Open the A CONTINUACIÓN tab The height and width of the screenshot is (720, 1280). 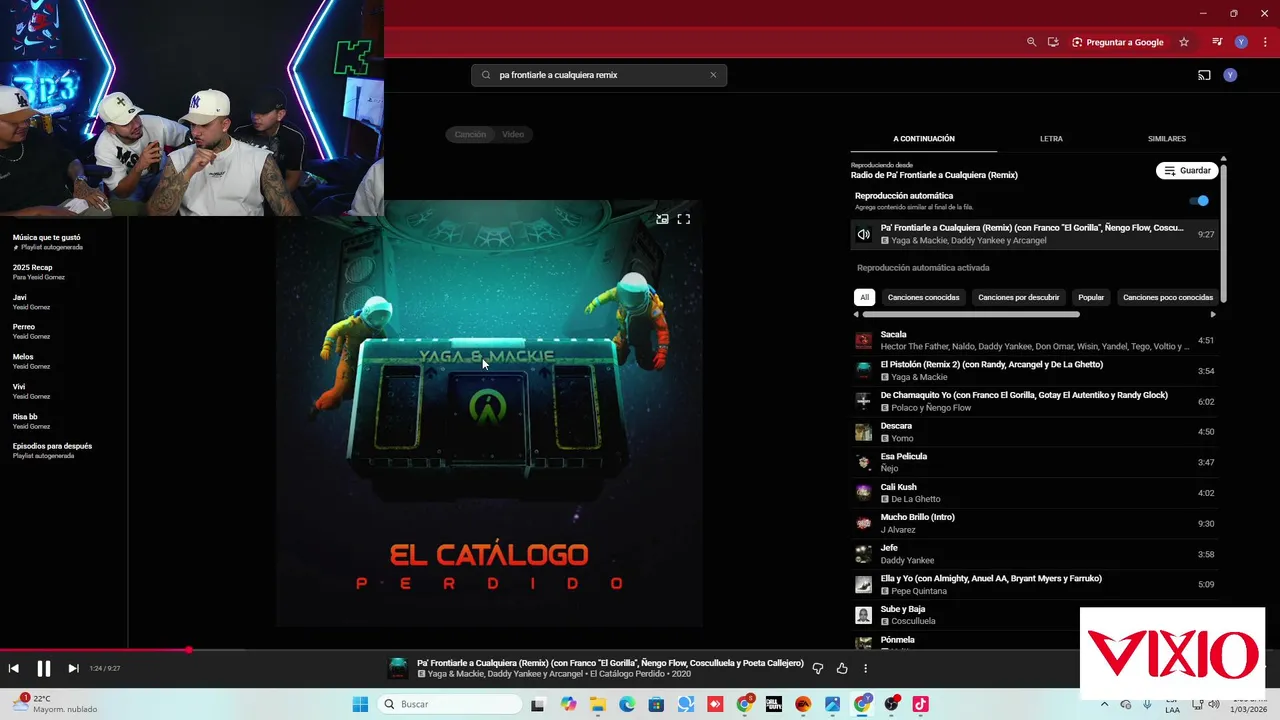924,139
